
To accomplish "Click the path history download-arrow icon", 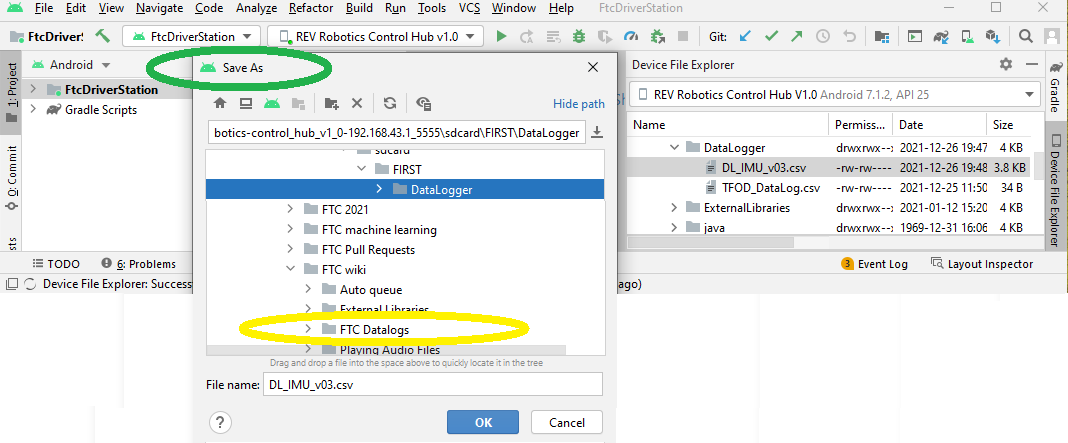I will (x=597, y=133).
